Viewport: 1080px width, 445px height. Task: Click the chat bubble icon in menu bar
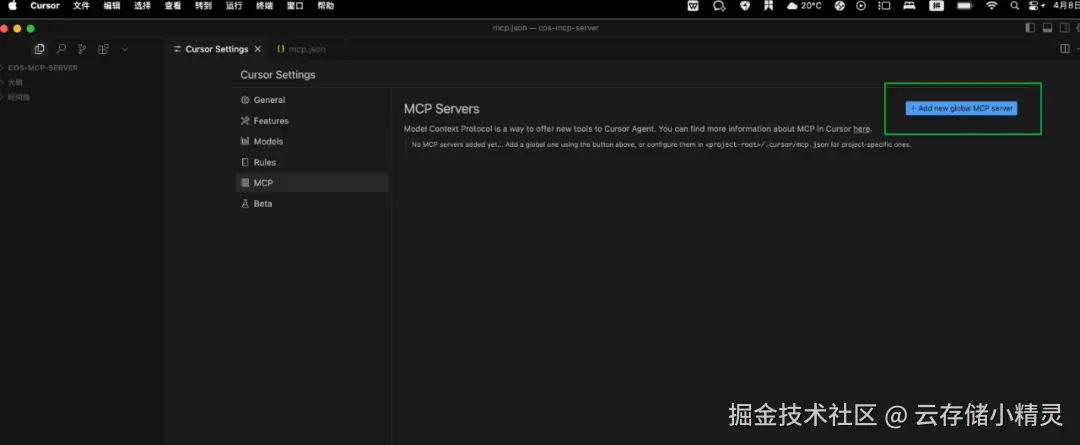pyautogui.click(x=719, y=6)
